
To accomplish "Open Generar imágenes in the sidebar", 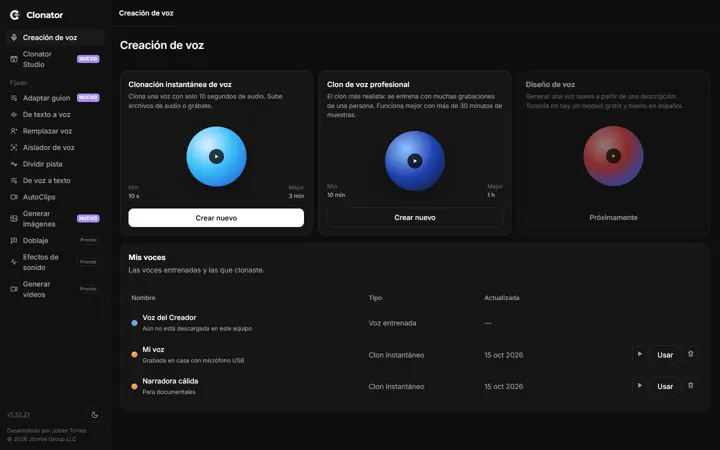I will [x=55, y=219].
